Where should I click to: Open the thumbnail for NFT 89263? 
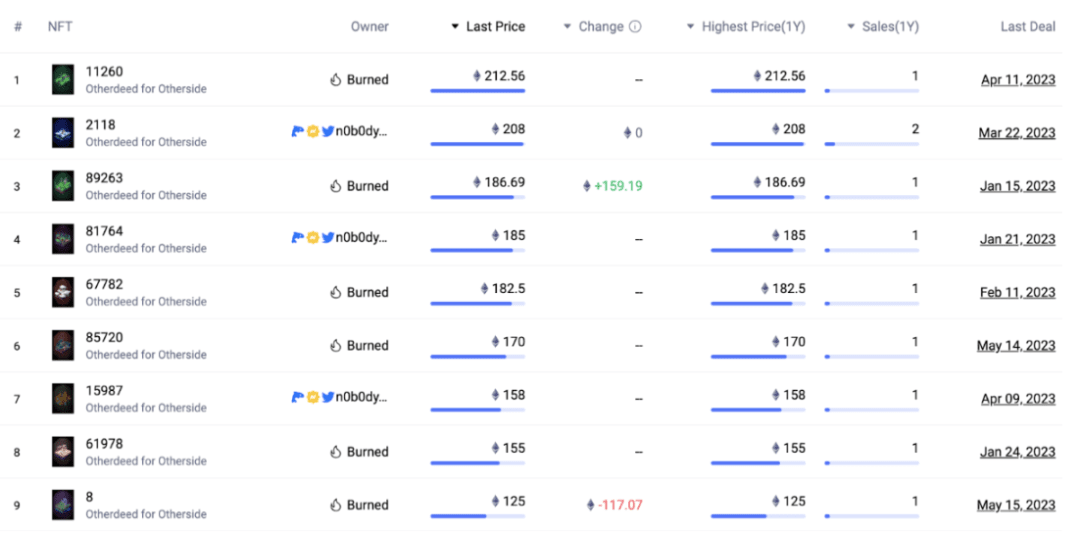[x=63, y=186]
